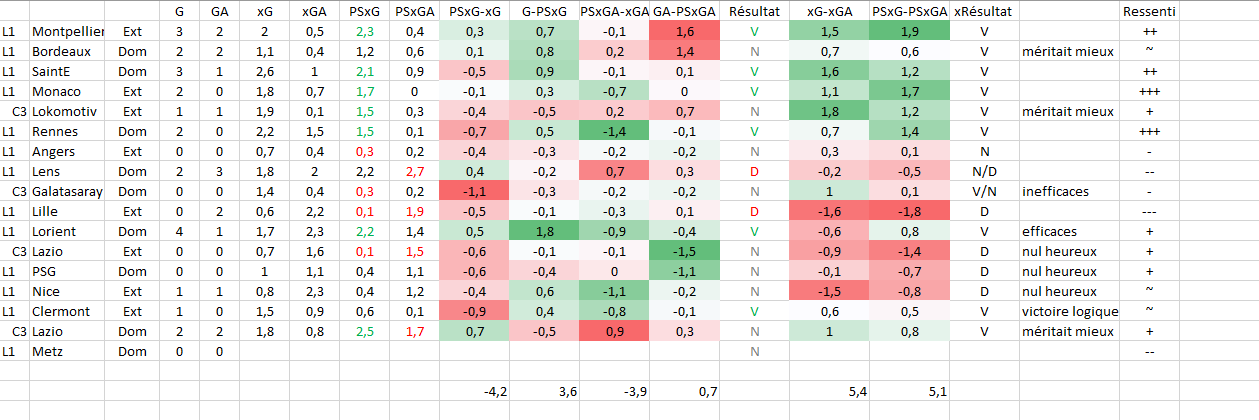Select the Montpellier team cell
Viewport: 1259px width, 420px height.
(x=66, y=32)
